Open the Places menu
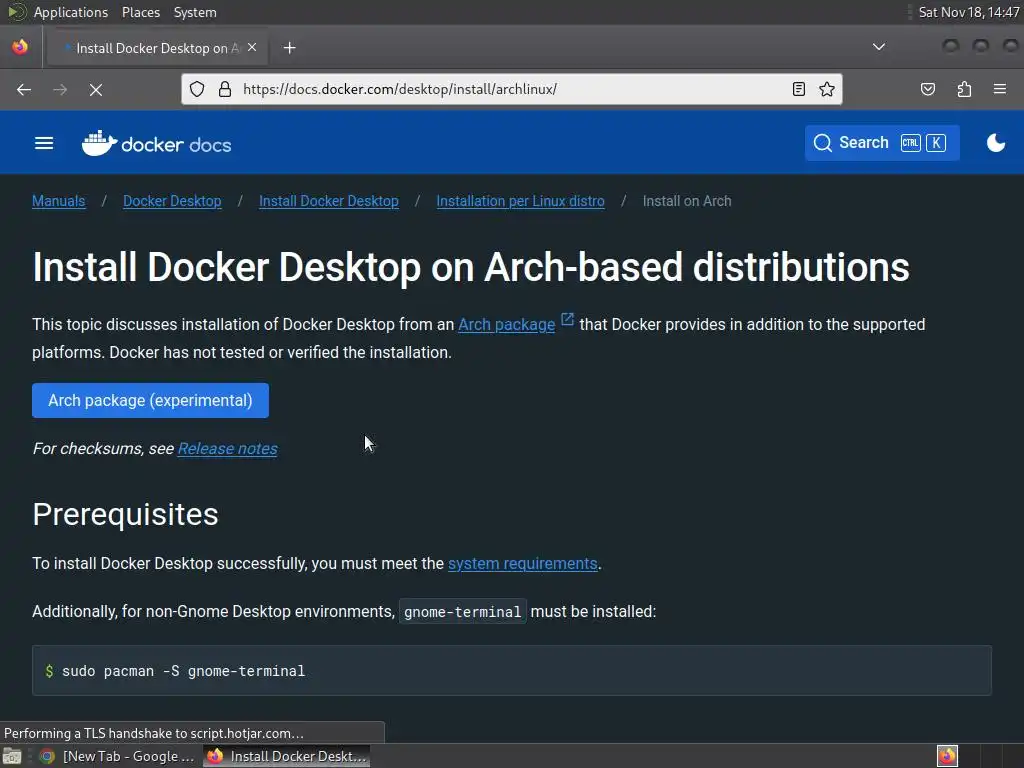The image size is (1024, 768). [x=141, y=12]
